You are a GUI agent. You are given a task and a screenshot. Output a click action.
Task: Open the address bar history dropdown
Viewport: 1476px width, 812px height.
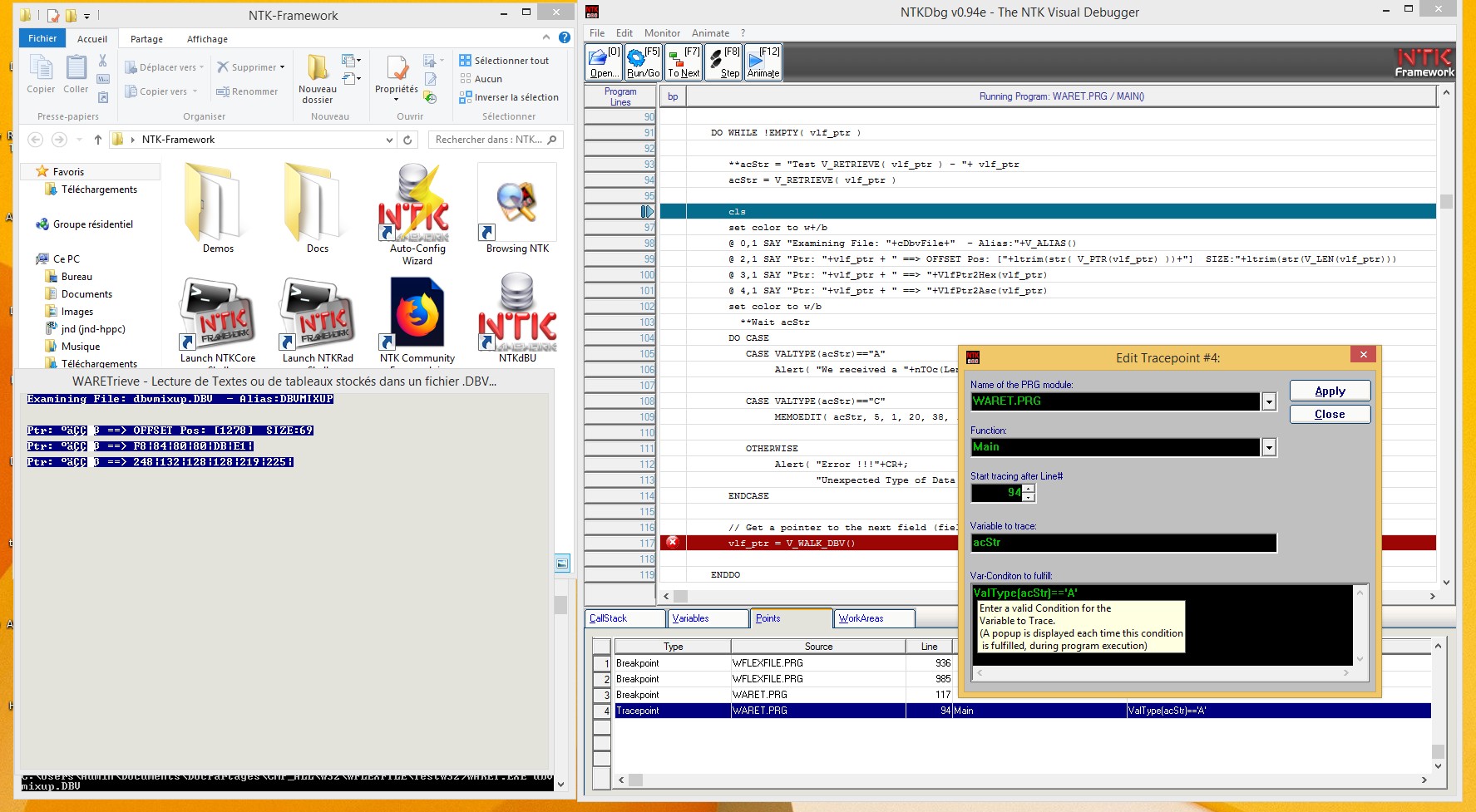click(389, 140)
